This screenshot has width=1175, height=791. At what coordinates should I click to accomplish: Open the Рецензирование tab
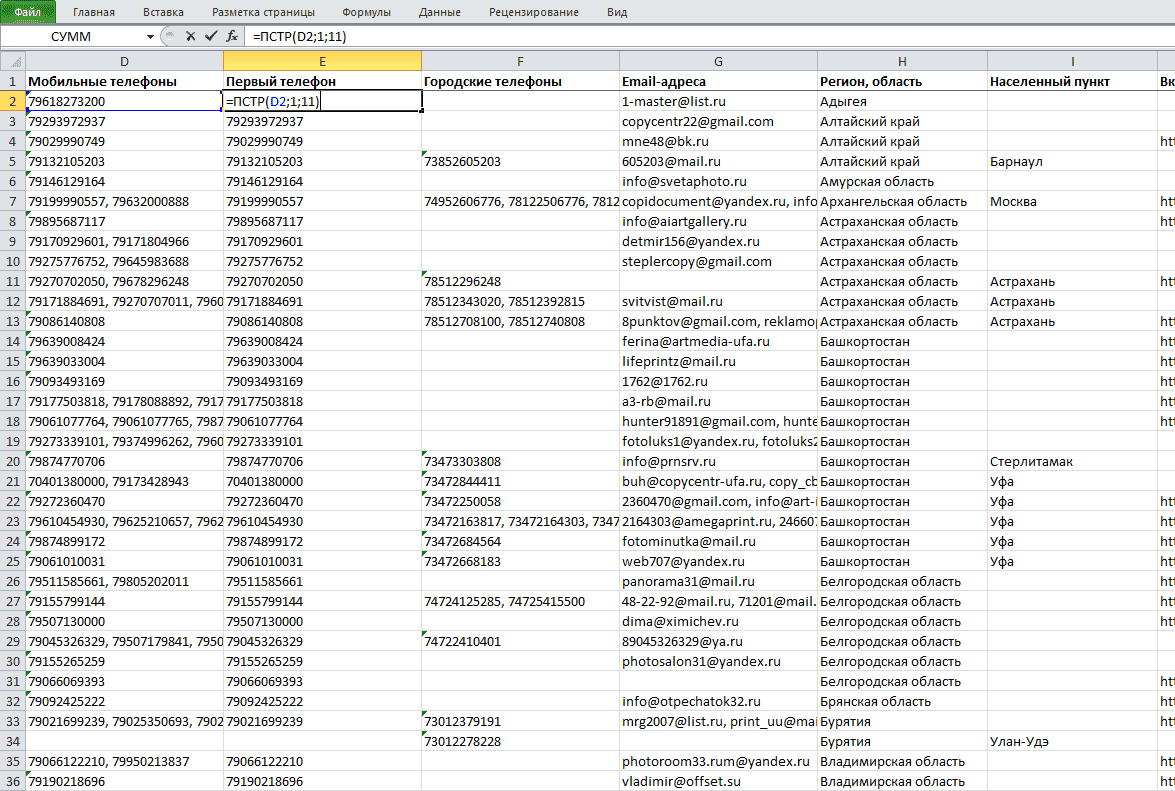[534, 12]
